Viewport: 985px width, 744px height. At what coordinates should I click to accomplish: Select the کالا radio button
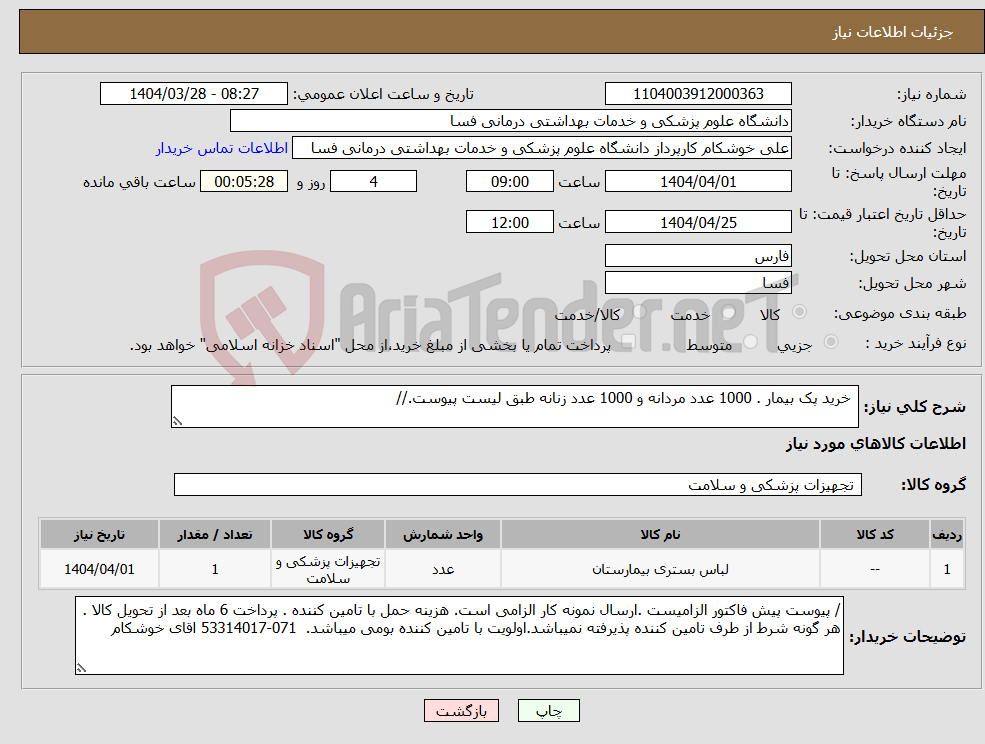point(800,312)
